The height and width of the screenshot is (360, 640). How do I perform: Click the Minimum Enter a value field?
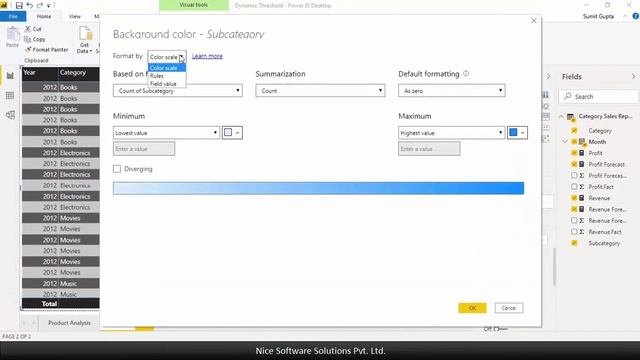pyautogui.click(x=144, y=149)
